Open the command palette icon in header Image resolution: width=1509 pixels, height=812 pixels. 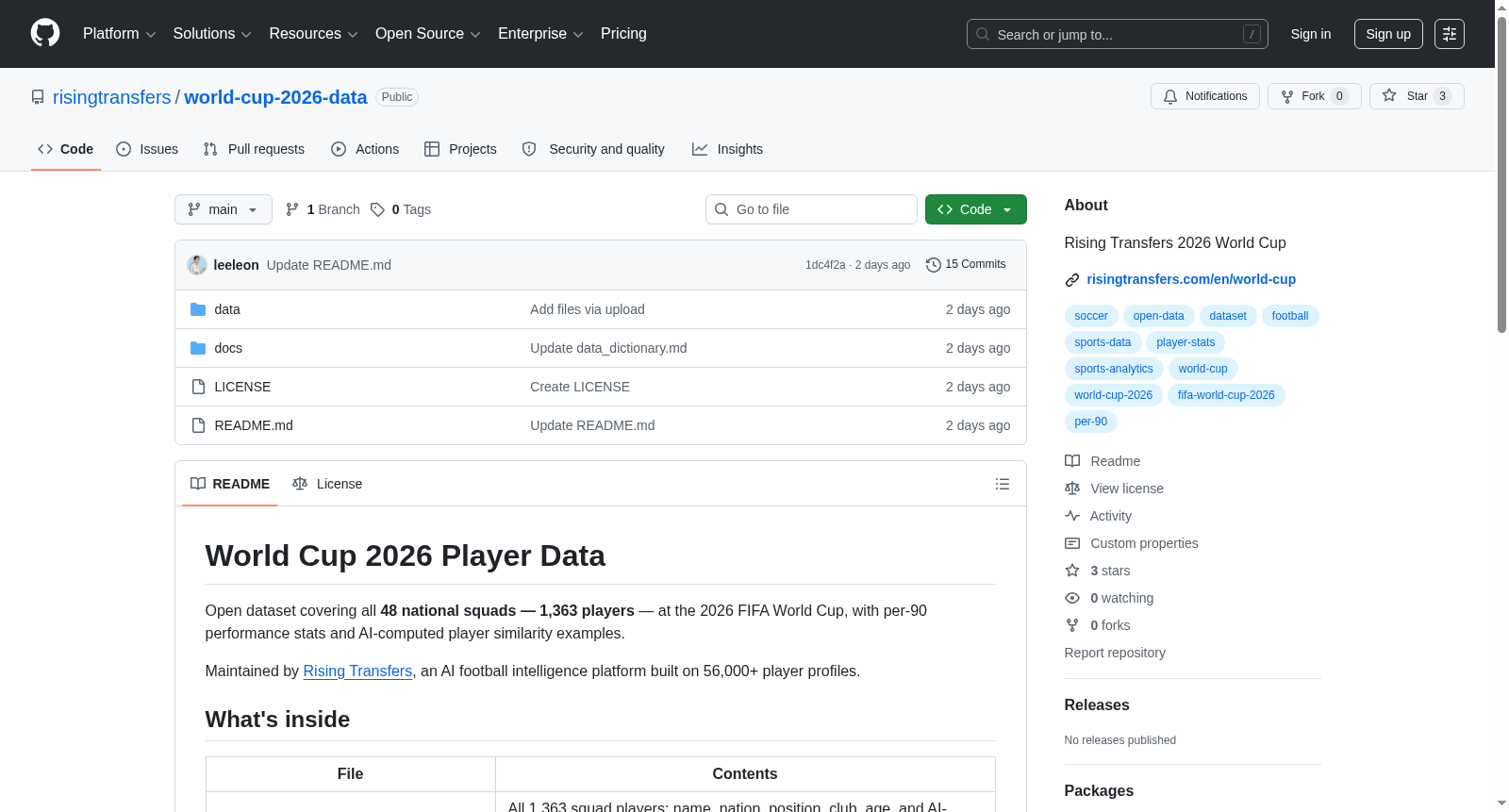(1449, 34)
